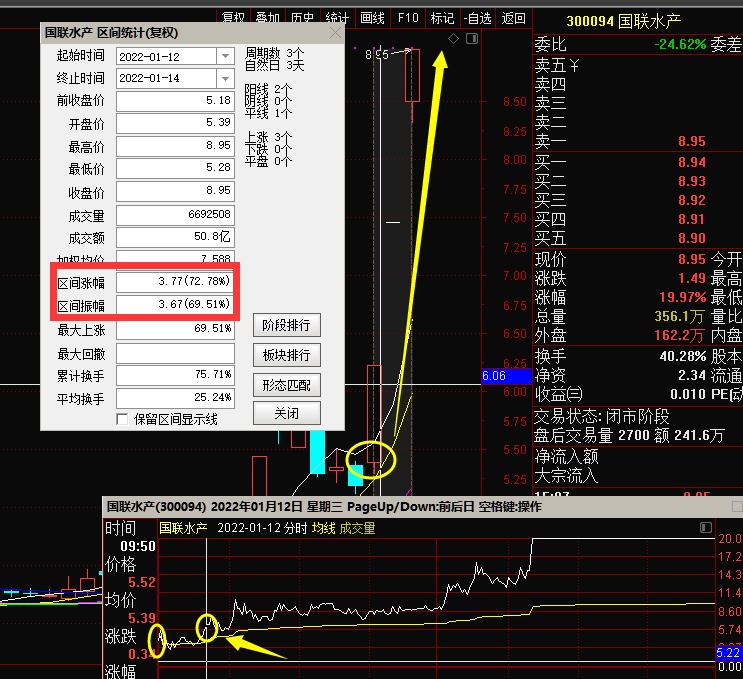
Task: Click 历史 in the chart toolbar
Action: click(302, 18)
